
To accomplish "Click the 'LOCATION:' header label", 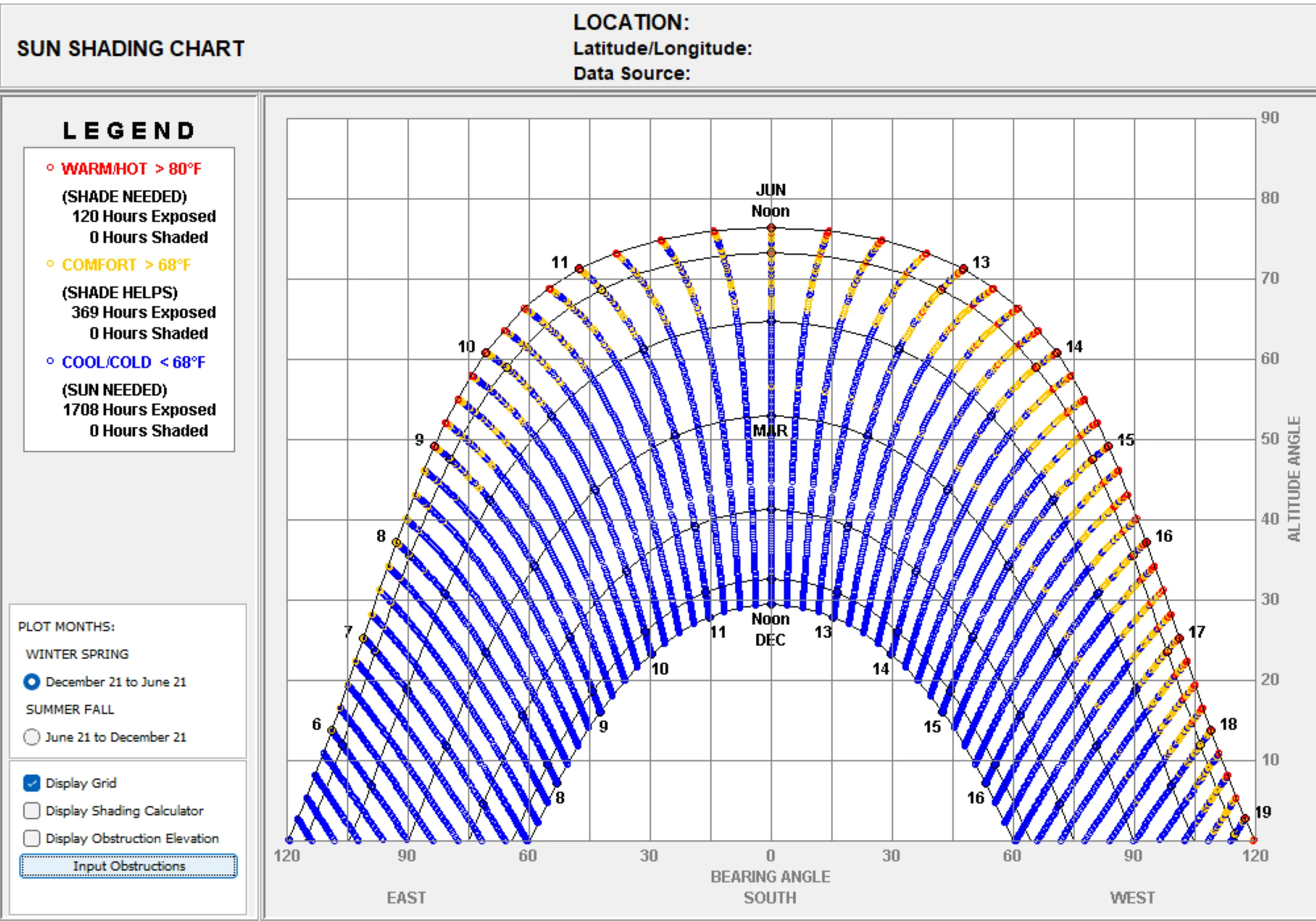I will point(631,22).
